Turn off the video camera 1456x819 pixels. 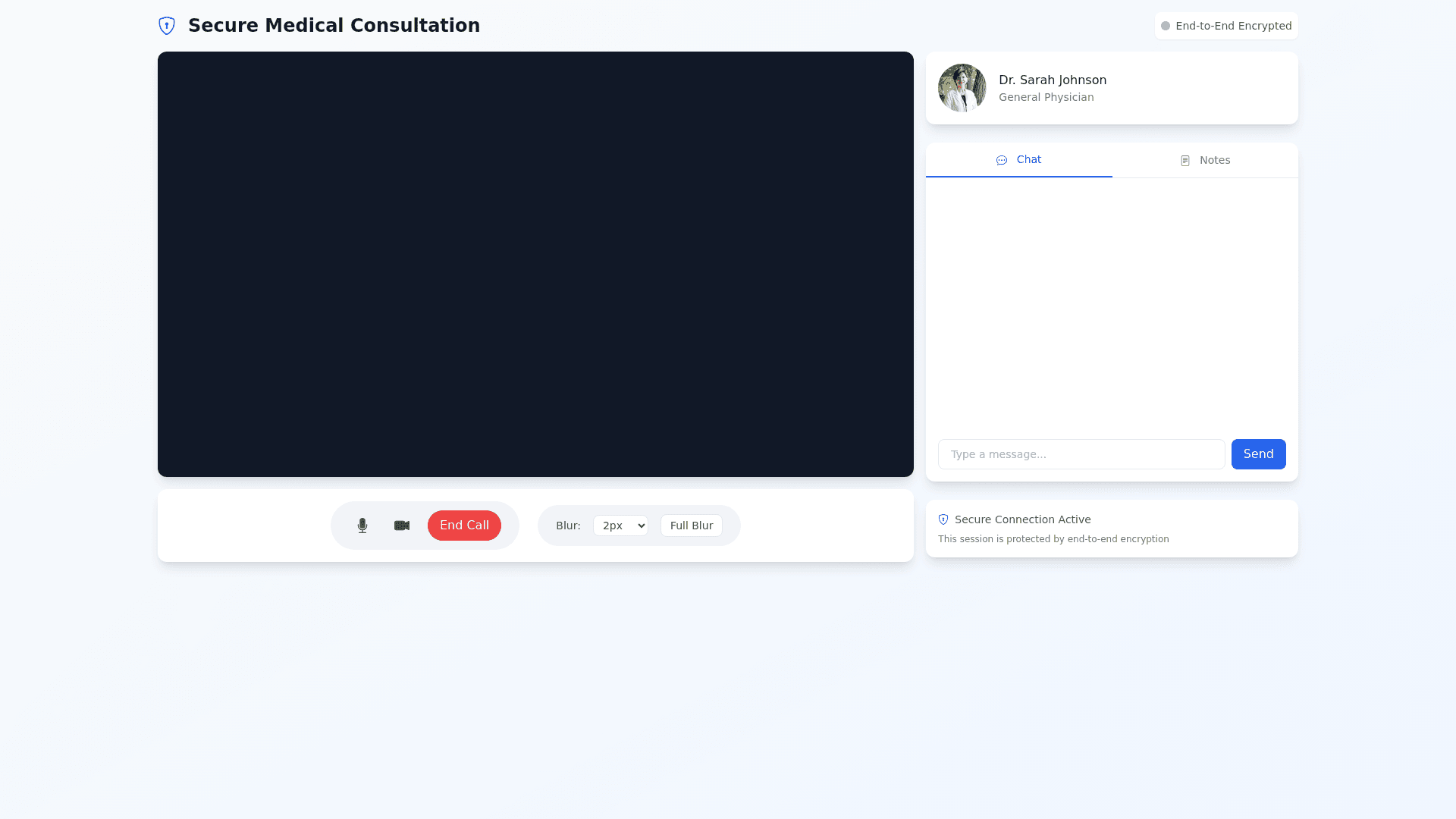[x=402, y=526]
